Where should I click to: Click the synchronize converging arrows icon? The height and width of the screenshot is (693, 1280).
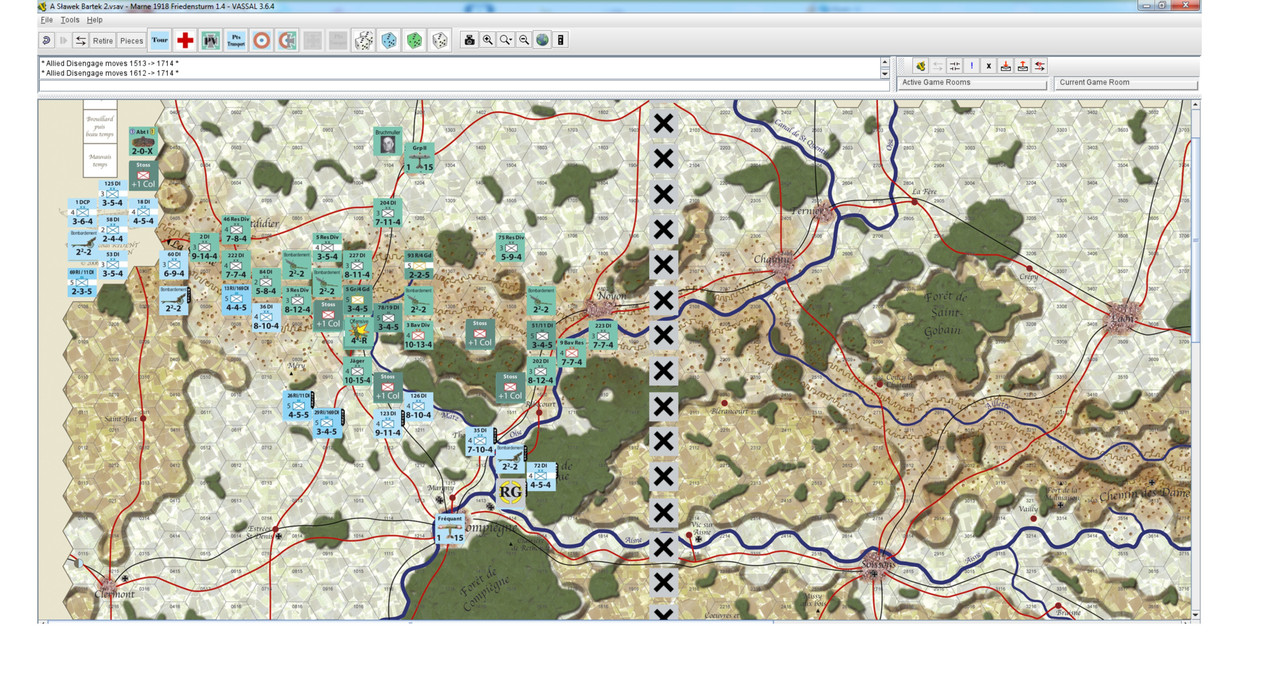pyautogui.click(x=954, y=66)
